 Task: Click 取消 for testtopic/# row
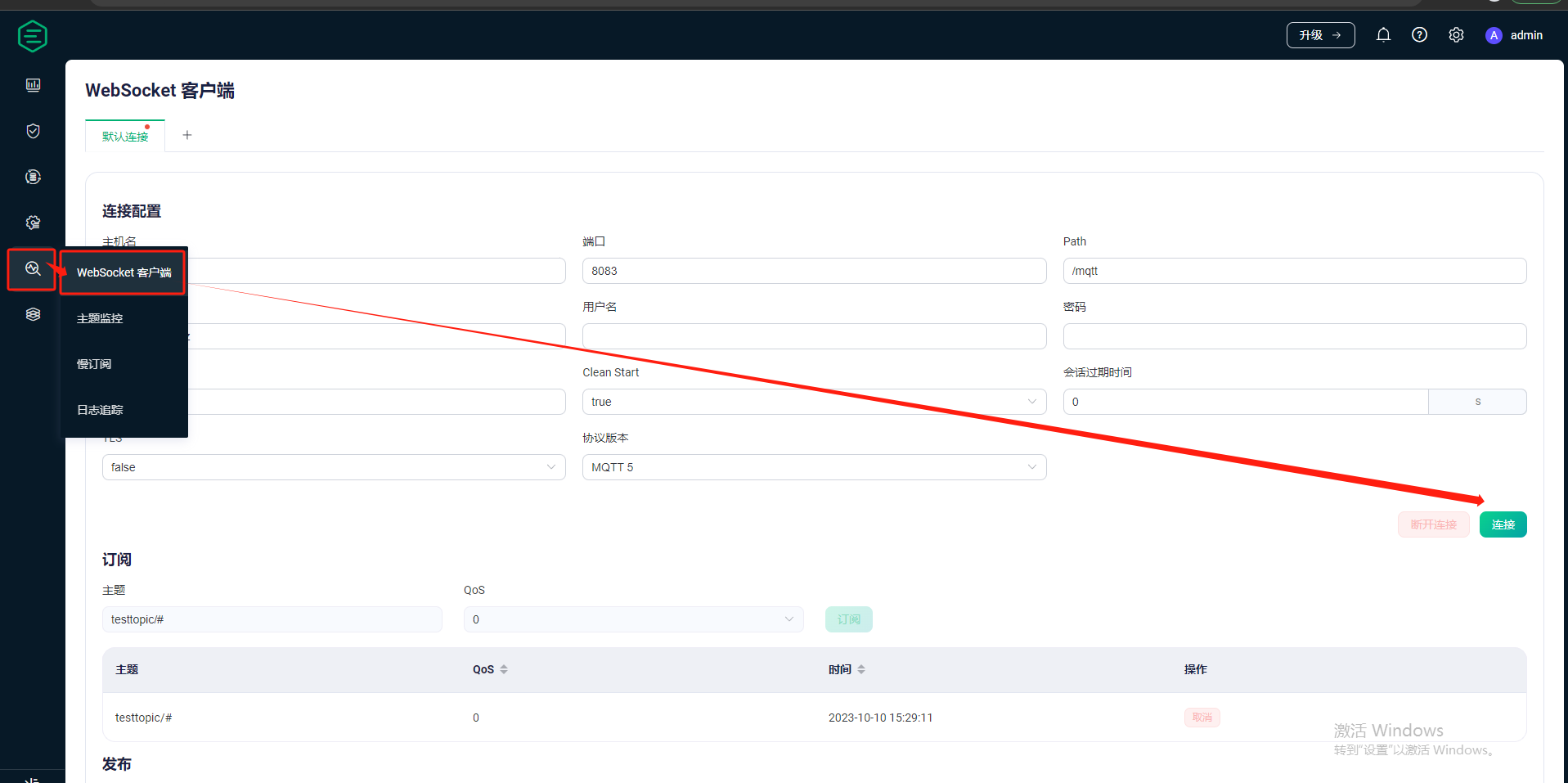tap(1202, 718)
